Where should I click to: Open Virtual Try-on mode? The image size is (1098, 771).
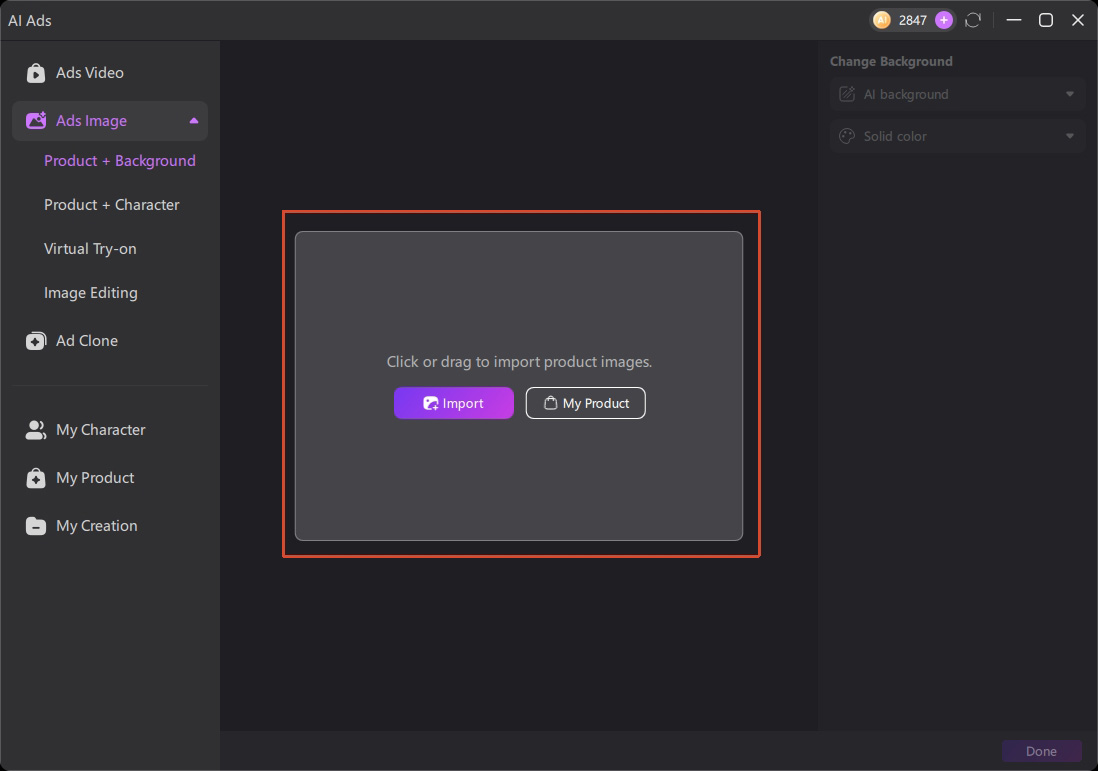click(90, 249)
